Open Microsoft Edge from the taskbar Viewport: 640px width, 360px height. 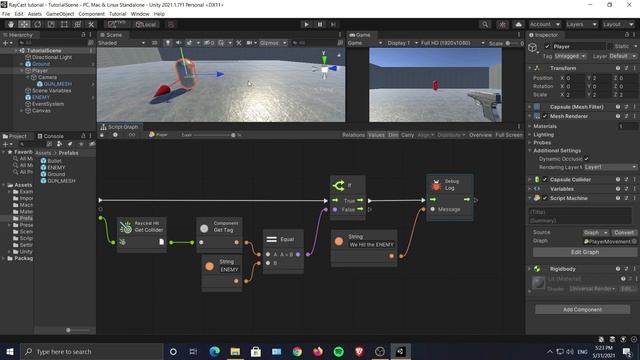pyautogui.click(x=214, y=351)
